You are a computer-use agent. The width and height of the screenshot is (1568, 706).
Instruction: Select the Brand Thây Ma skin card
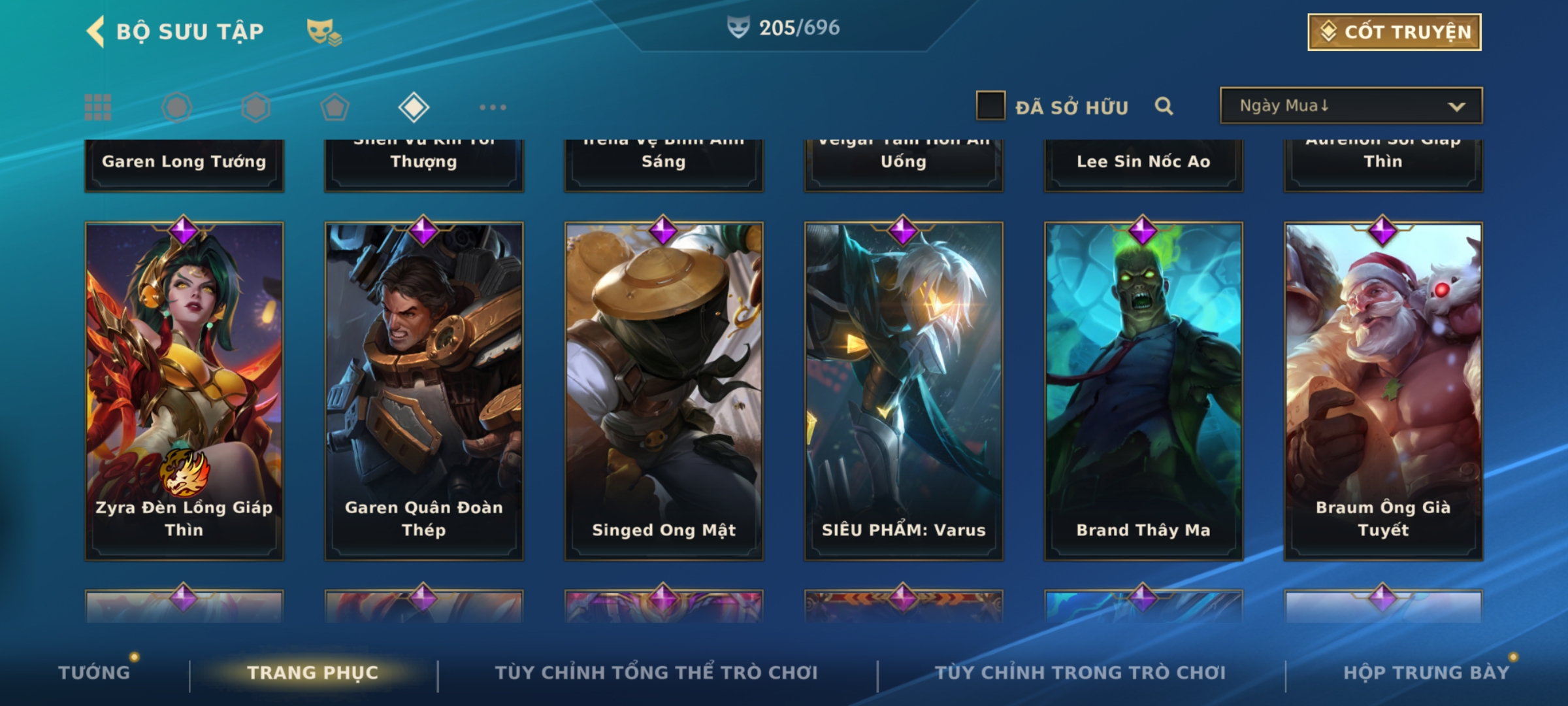(1143, 391)
